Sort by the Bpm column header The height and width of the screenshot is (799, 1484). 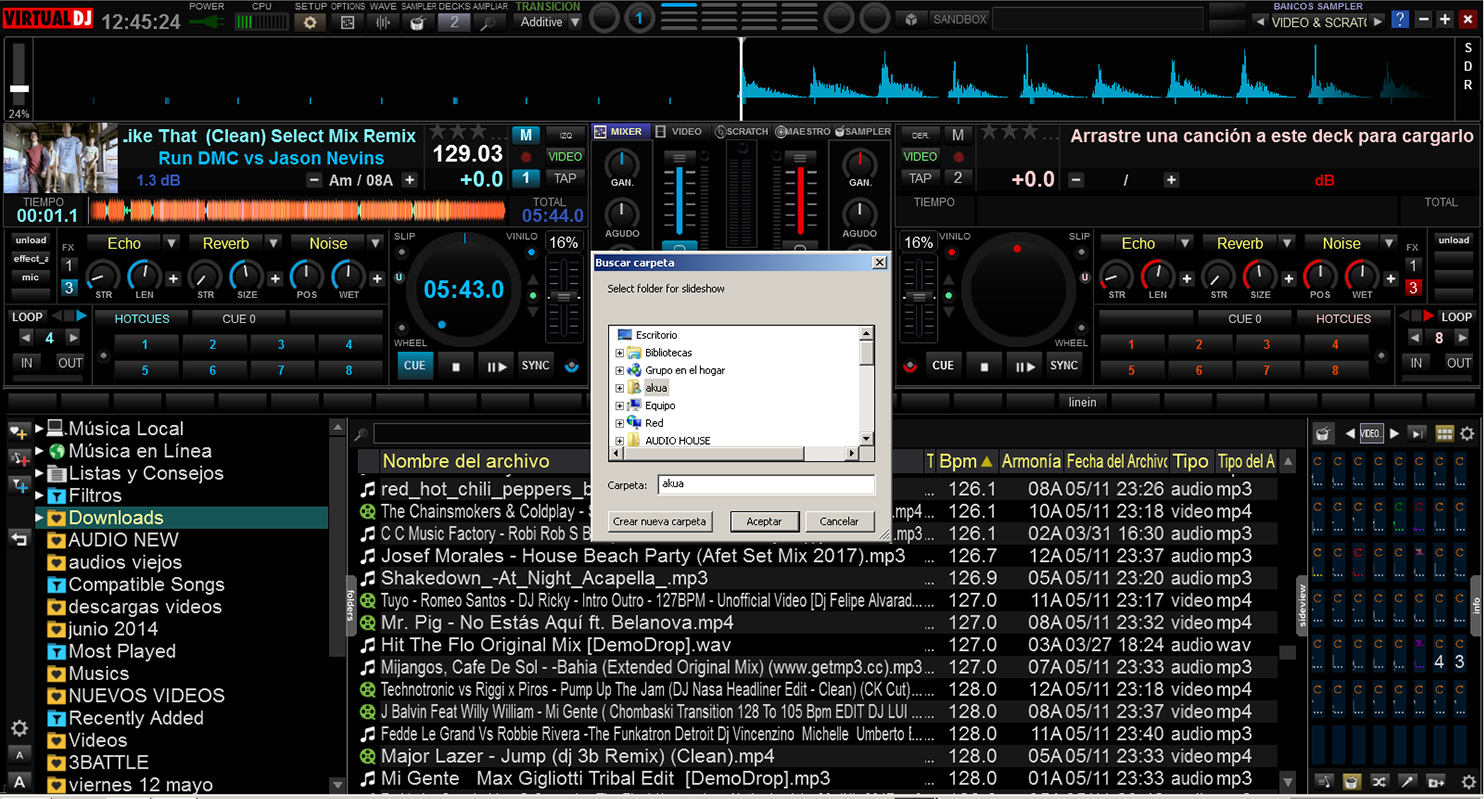point(966,461)
